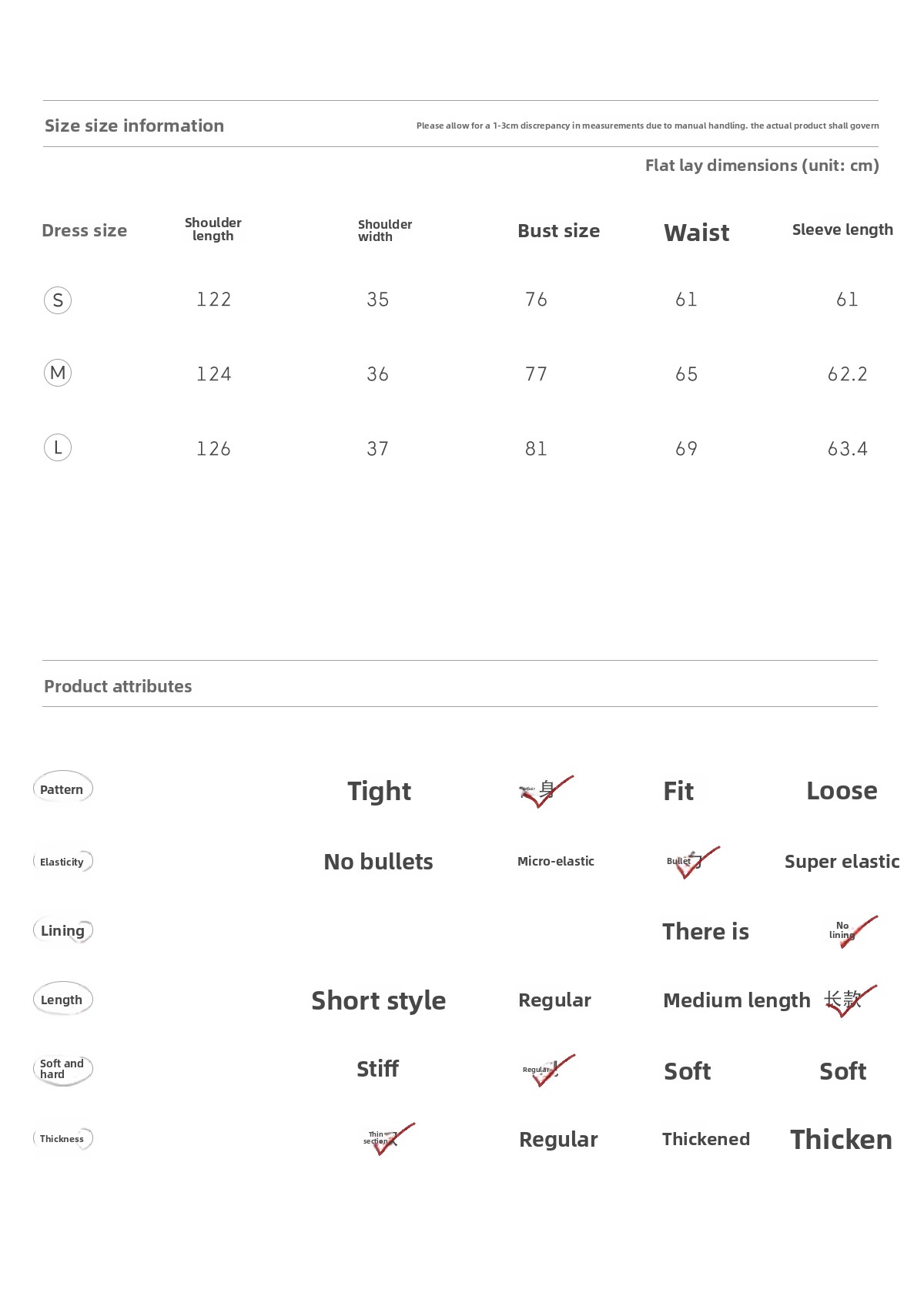Image resolution: width=924 pixels, height=1293 pixels.
Task: Toggle the checked No lining option
Action: 849,931
